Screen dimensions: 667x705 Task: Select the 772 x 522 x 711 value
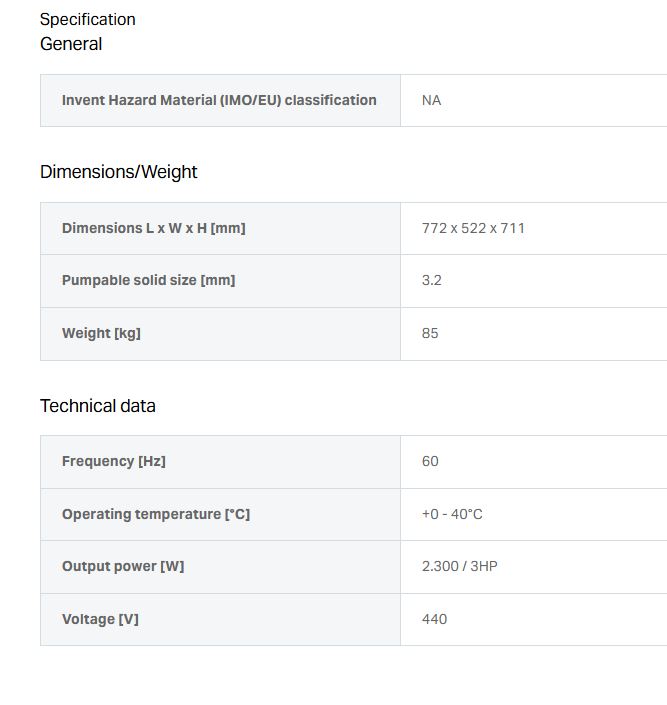473,228
